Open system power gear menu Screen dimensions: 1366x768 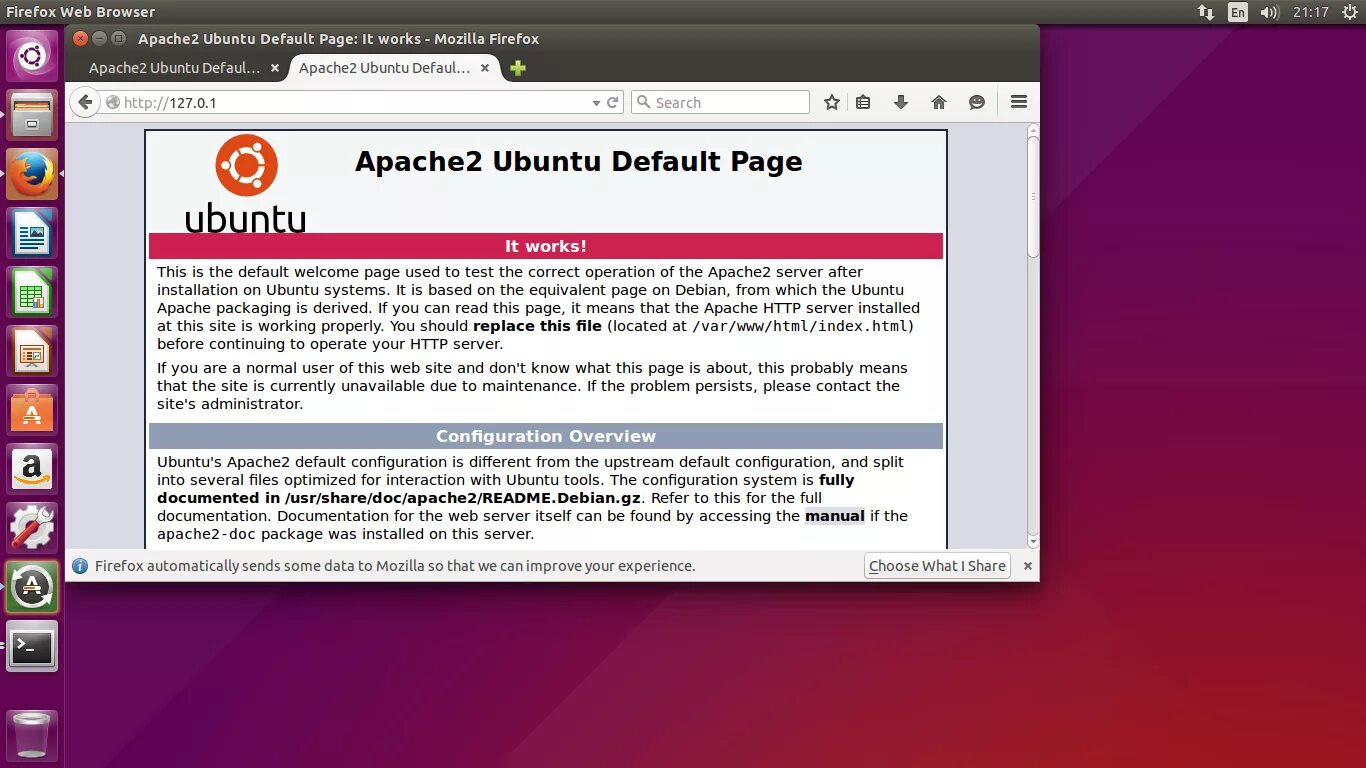[x=1349, y=12]
